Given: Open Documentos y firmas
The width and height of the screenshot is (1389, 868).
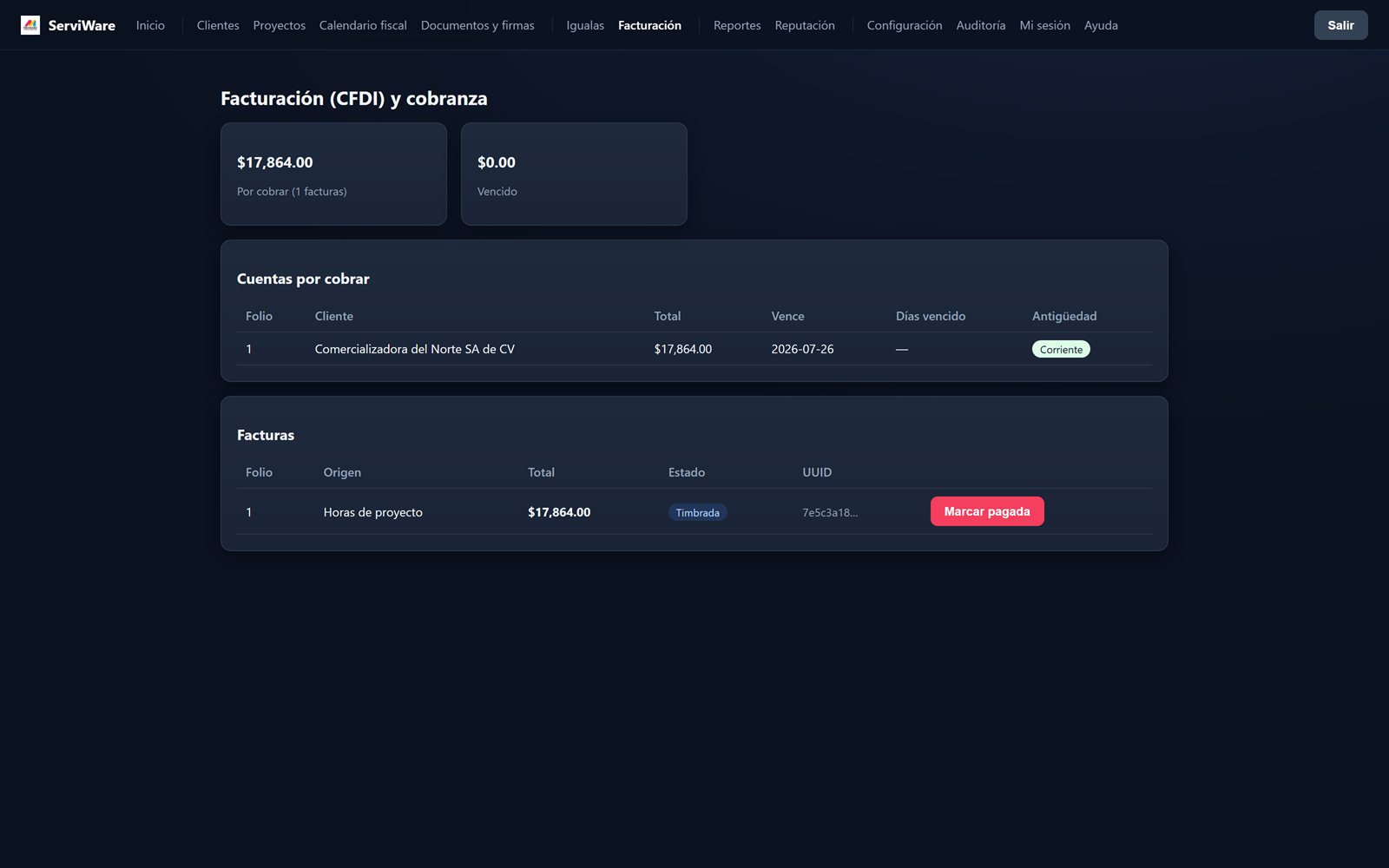Looking at the screenshot, I should (477, 25).
